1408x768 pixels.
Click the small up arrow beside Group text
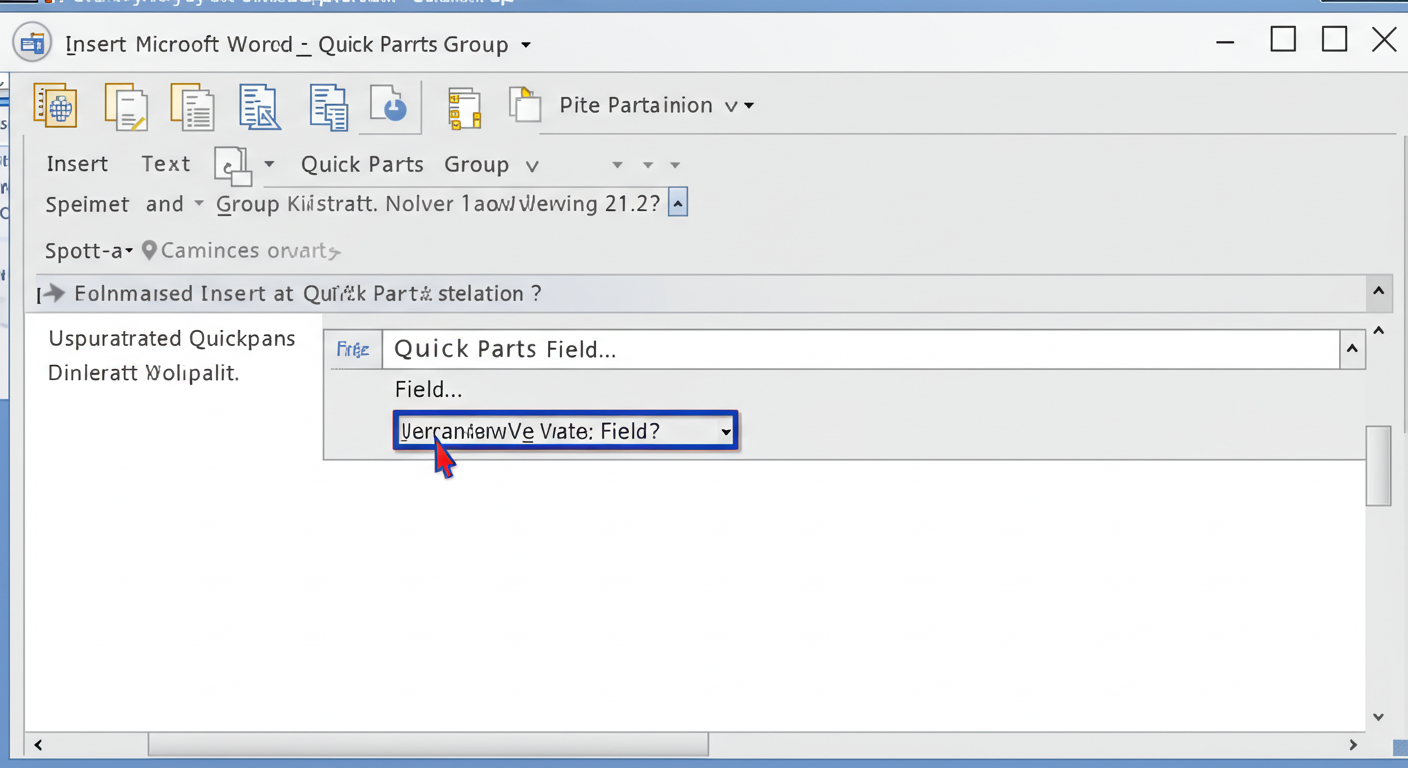tap(678, 203)
